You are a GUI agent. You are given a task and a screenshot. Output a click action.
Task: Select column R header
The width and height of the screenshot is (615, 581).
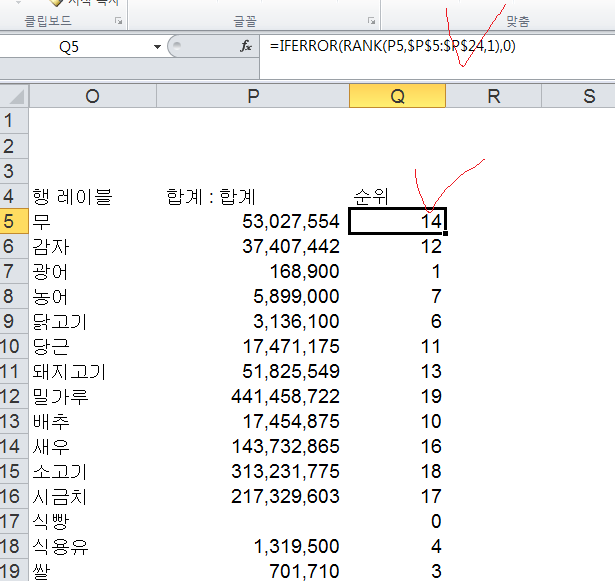tap(493, 96)
